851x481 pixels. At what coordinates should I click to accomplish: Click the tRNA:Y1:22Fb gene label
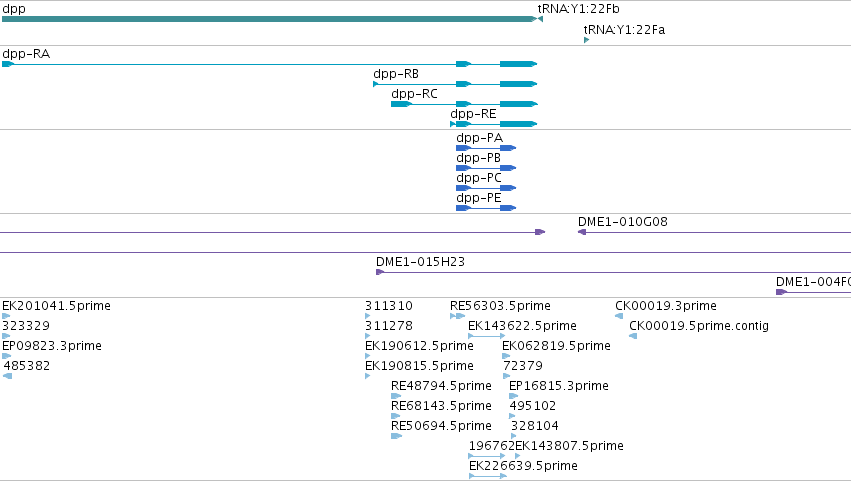[578, 9]
